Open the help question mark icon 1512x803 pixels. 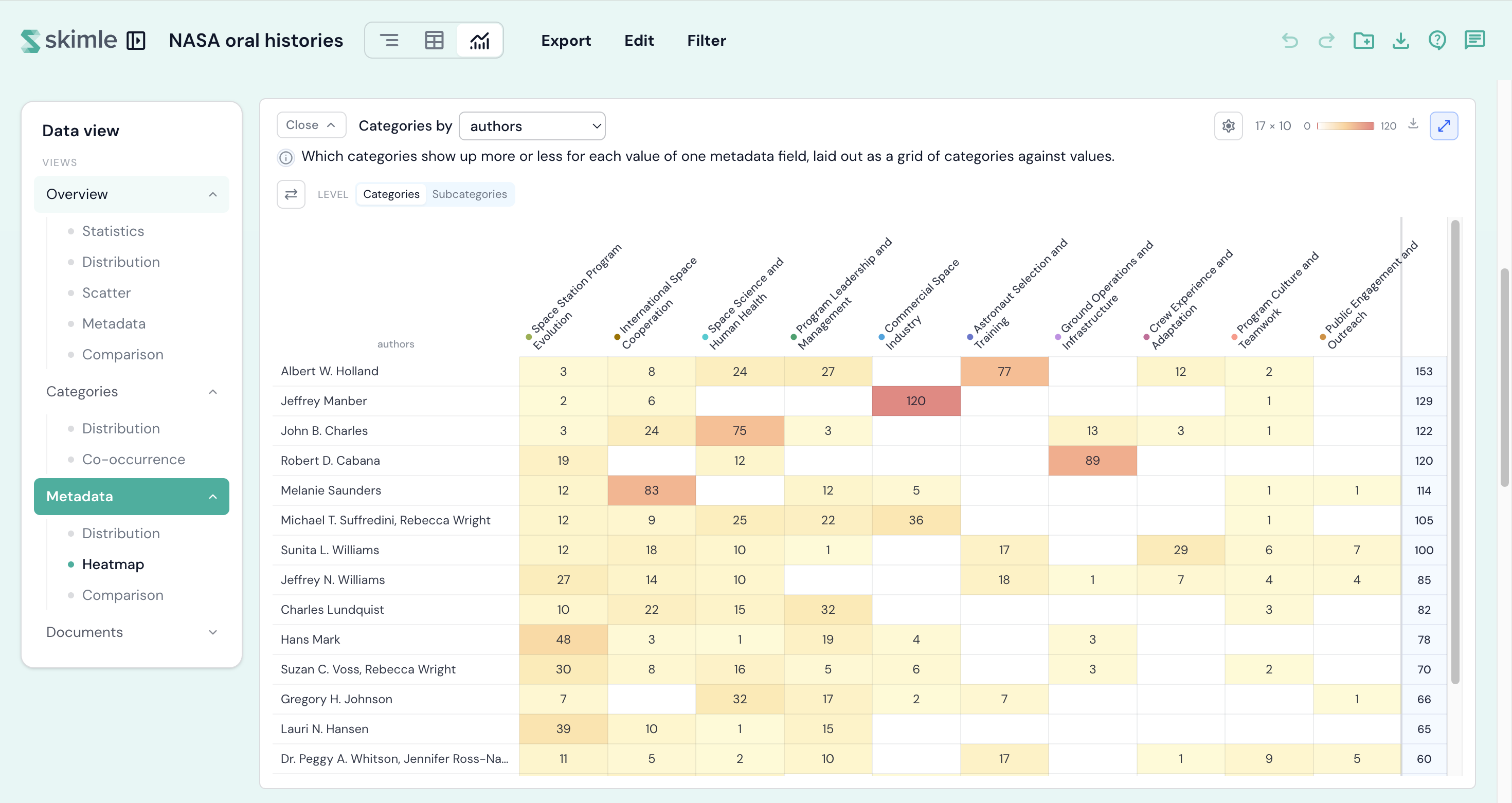point(1437,41)
